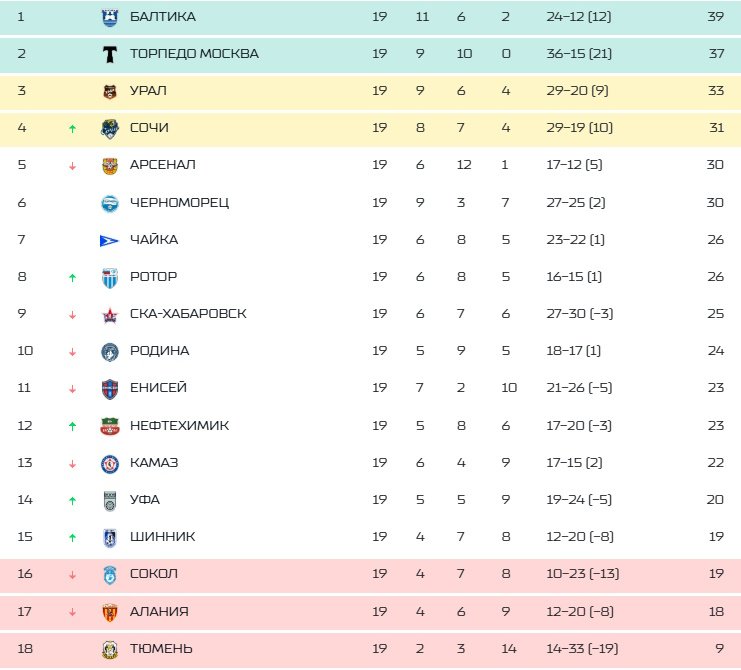741x670 pixels.
Task: Click the Чайка team logo
Action: (x=110, y=240)
